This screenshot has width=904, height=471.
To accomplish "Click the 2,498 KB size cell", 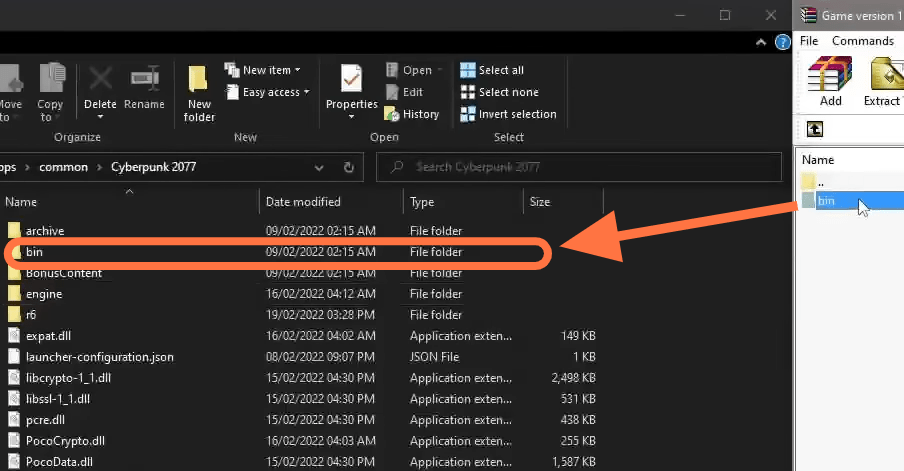I will point(574,378).
